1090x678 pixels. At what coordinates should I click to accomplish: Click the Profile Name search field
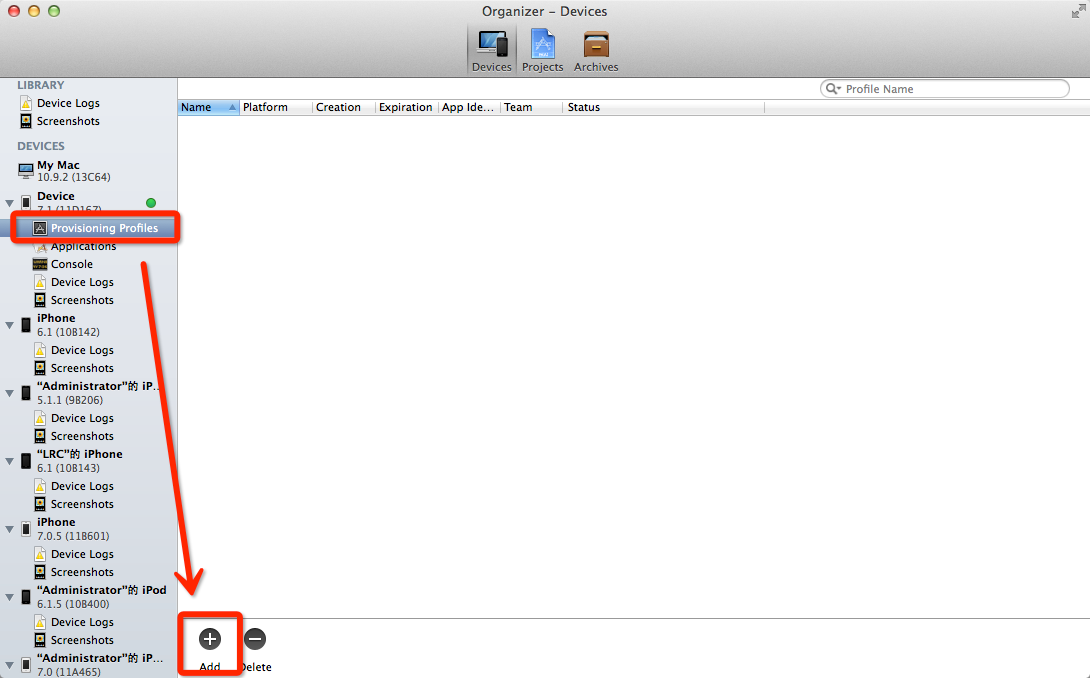pyautogui.click(x=950, y=89)
